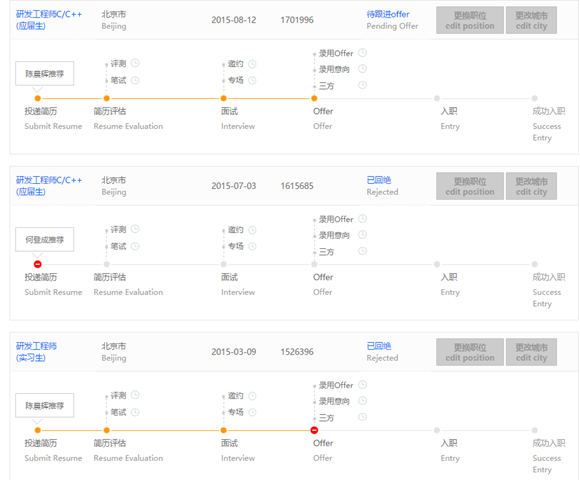Click application date 2015-07-03

click(x=234, y=186)
